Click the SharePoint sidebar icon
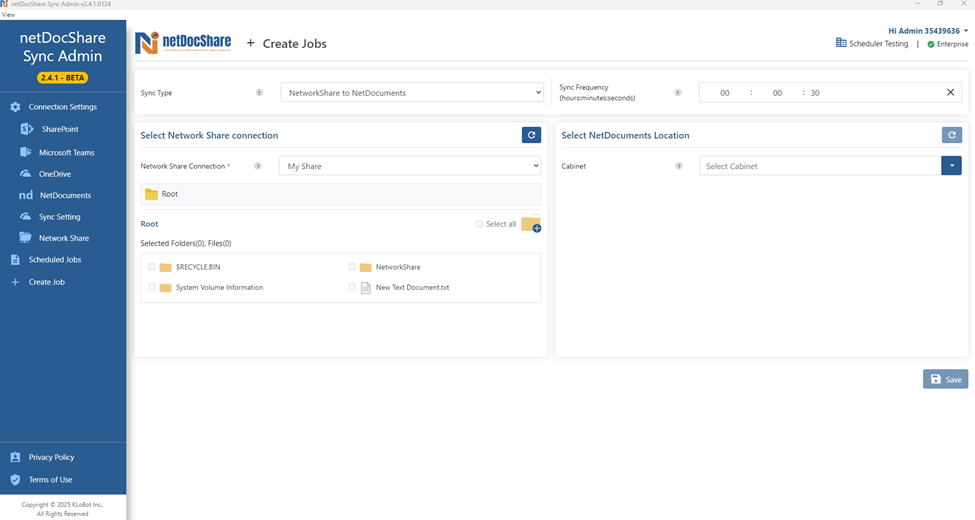 (x=27, y=129)
